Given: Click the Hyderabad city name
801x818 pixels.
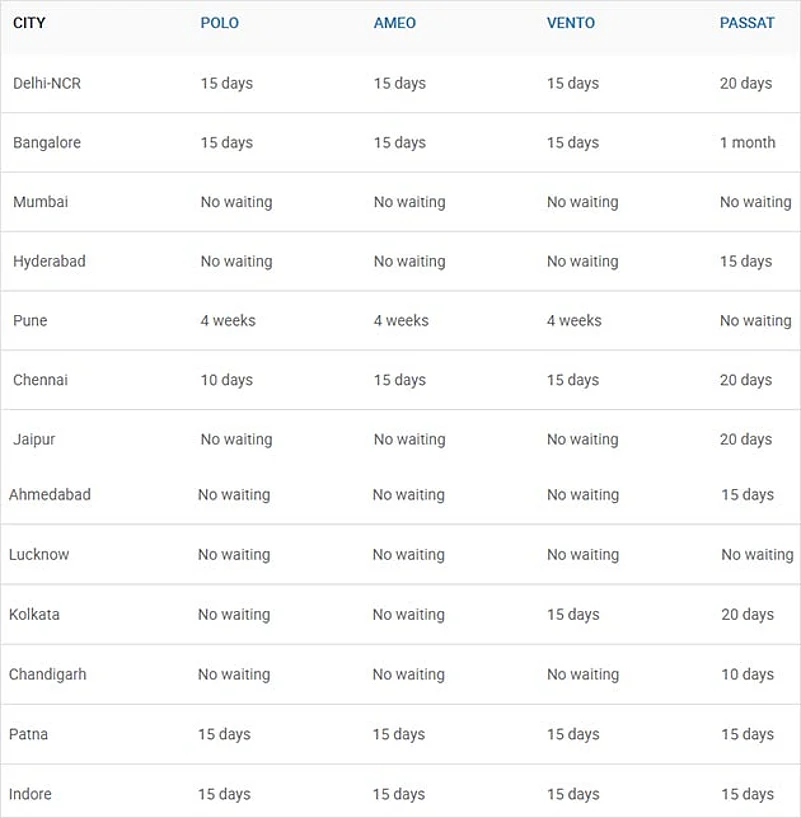Looking at the screenshot, I should (x=49, y=261).
